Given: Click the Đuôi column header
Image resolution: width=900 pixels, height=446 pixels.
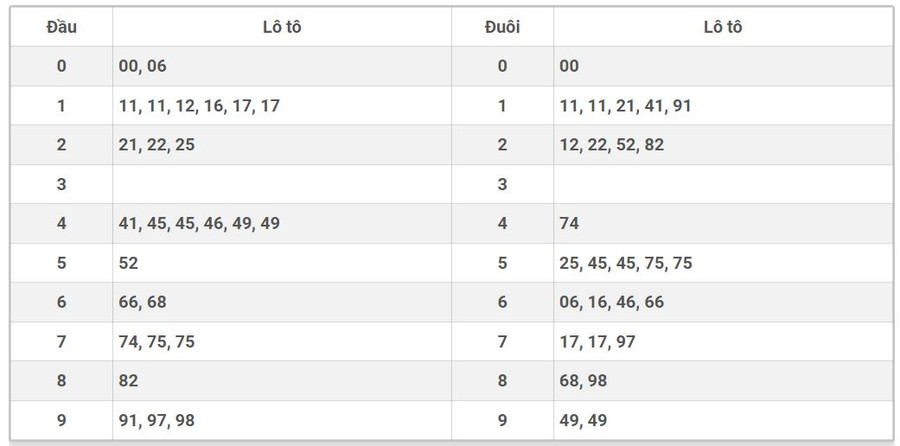Looking at the screenshot, I should [502, 27].
